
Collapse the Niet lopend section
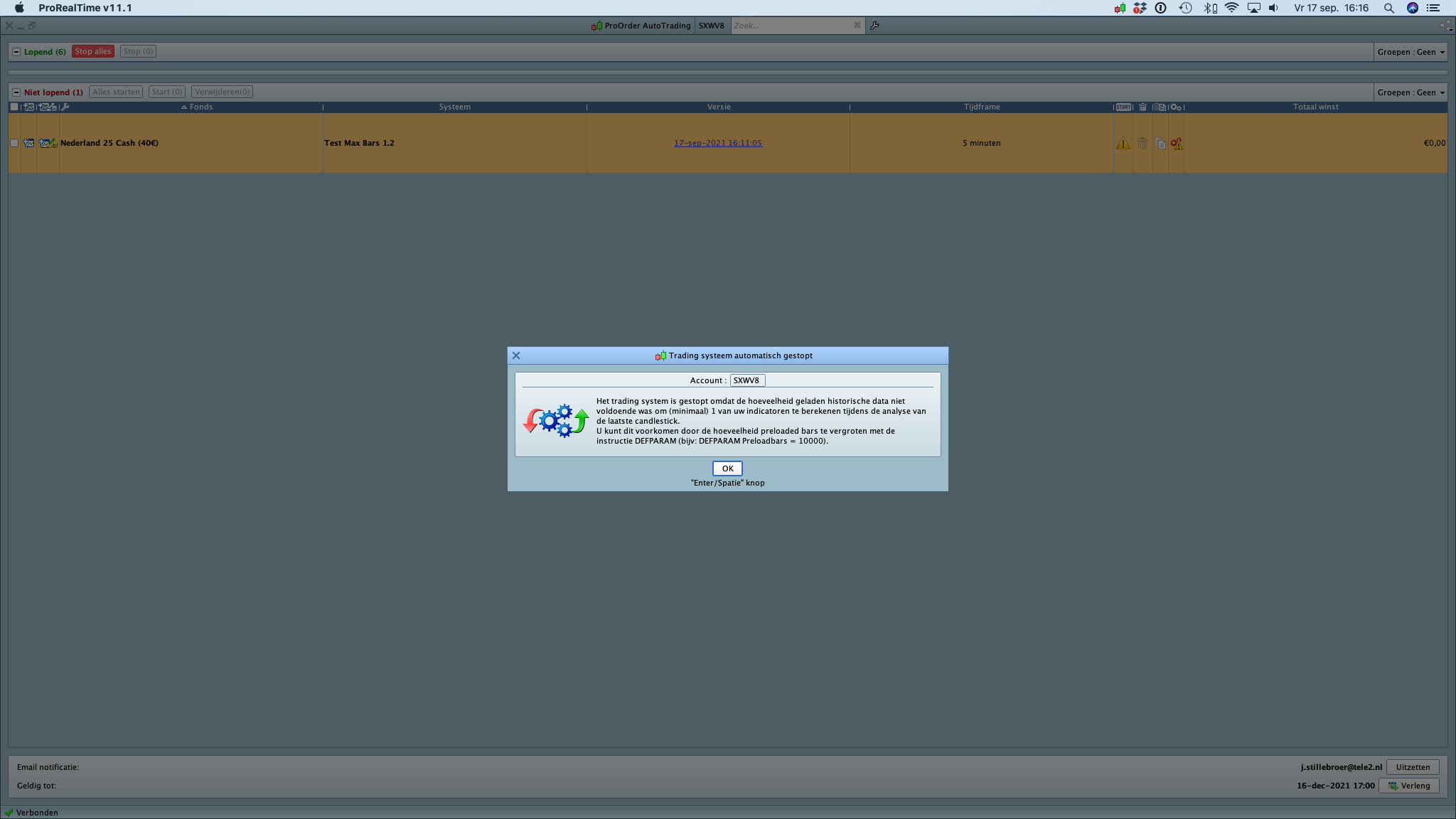coord(16,92)
